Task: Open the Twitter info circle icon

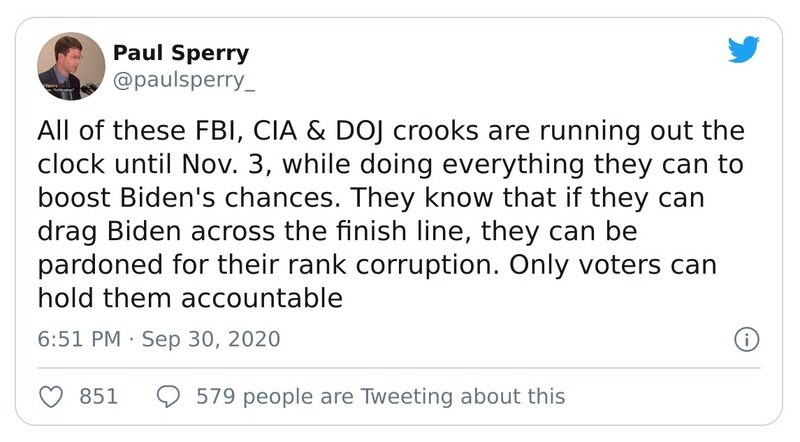Action: pos(745,339)
